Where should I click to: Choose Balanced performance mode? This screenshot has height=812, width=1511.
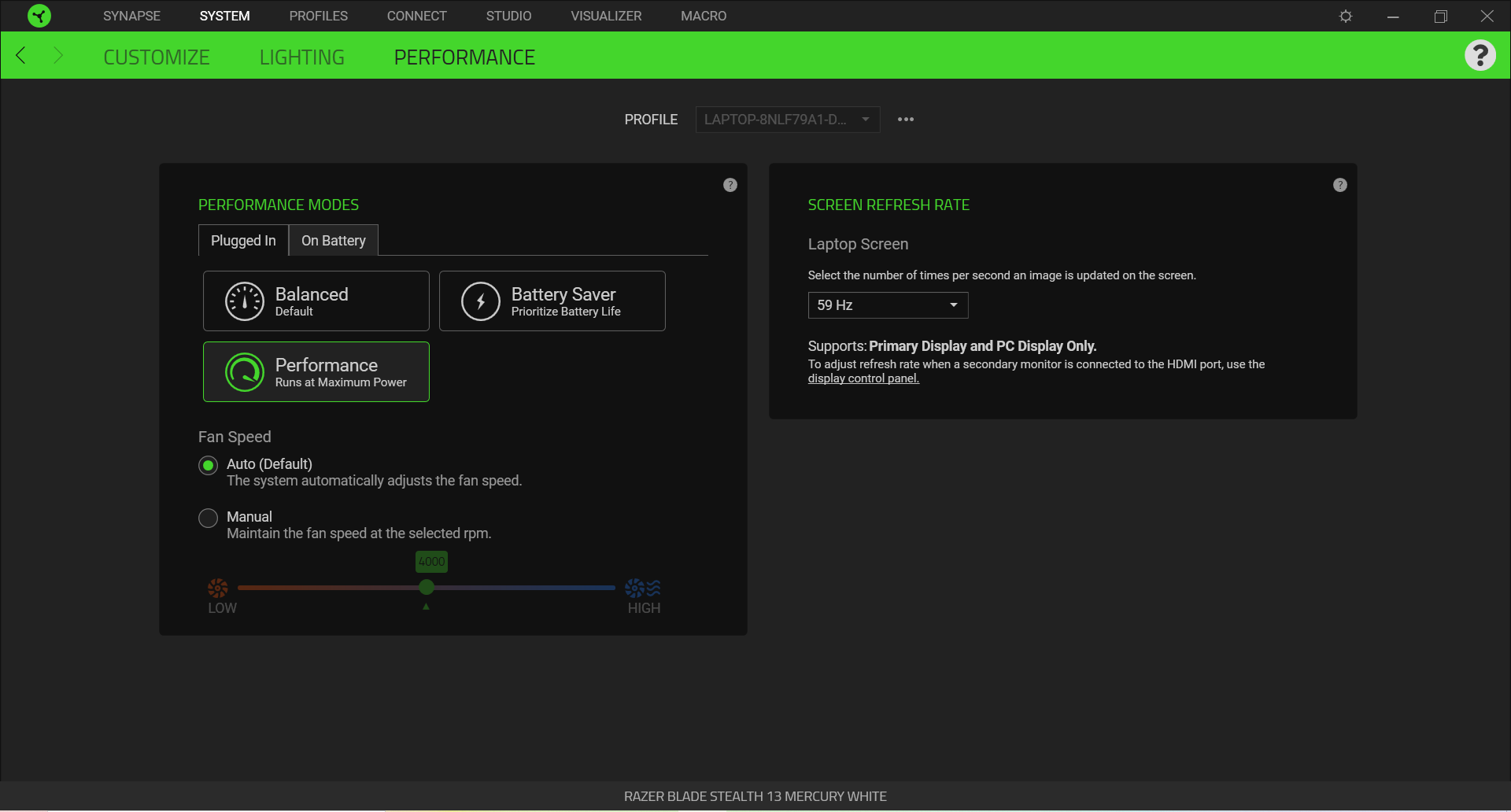coord(316,301)
